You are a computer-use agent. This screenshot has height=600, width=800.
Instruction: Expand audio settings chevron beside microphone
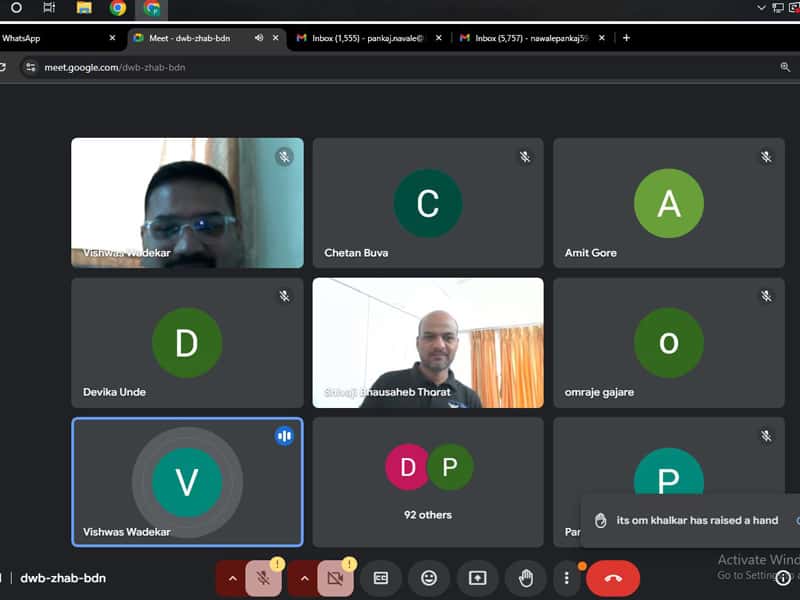click(232, 578)
